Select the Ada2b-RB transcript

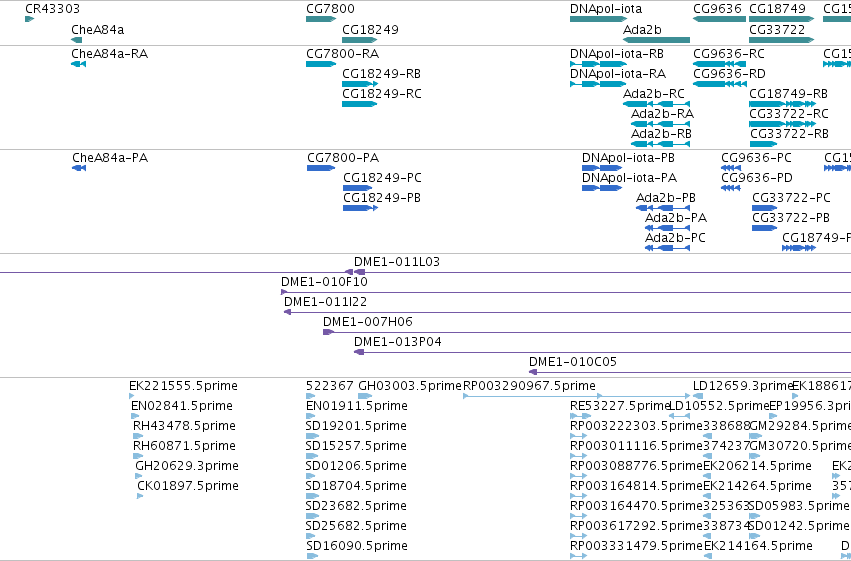coord(661,144)
